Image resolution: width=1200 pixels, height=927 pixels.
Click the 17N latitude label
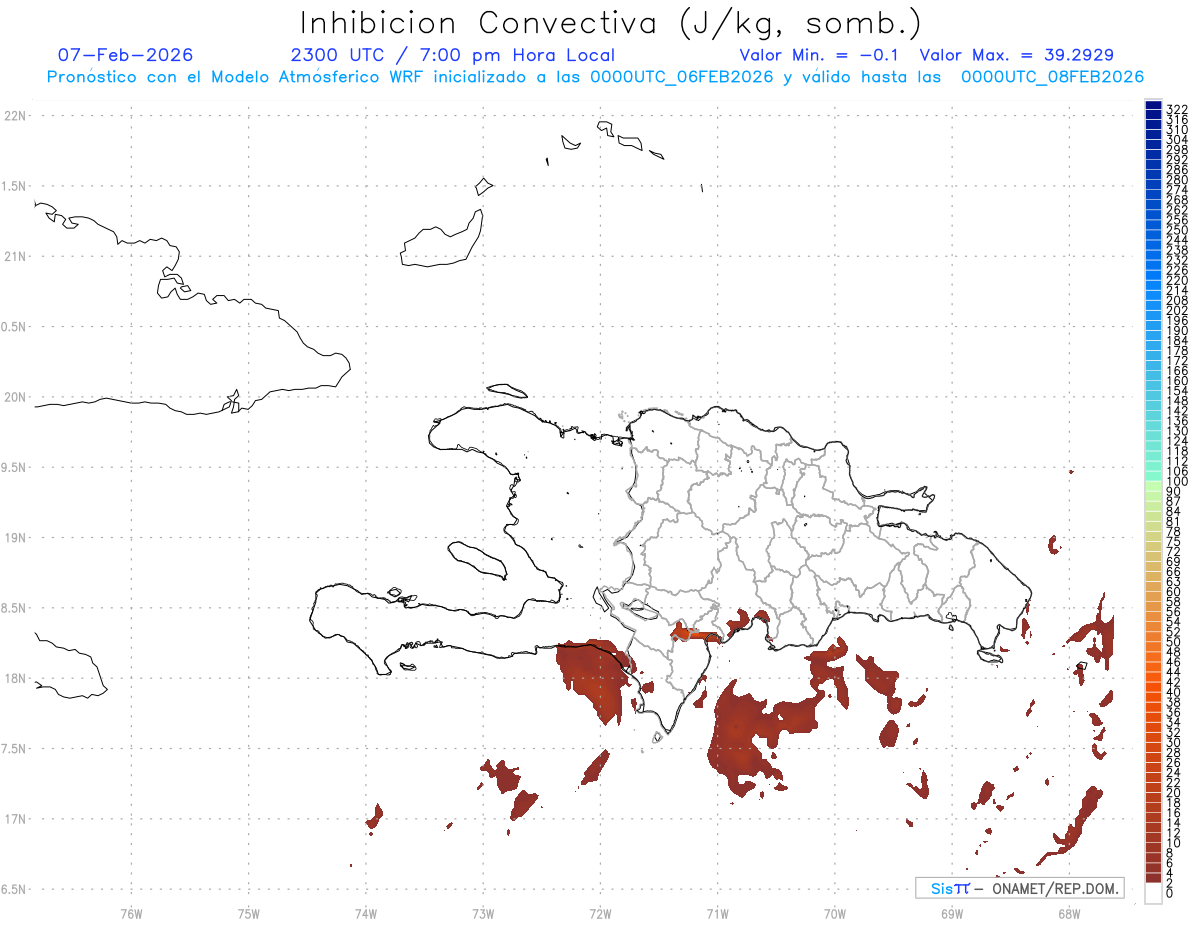(x=15, y=818)
